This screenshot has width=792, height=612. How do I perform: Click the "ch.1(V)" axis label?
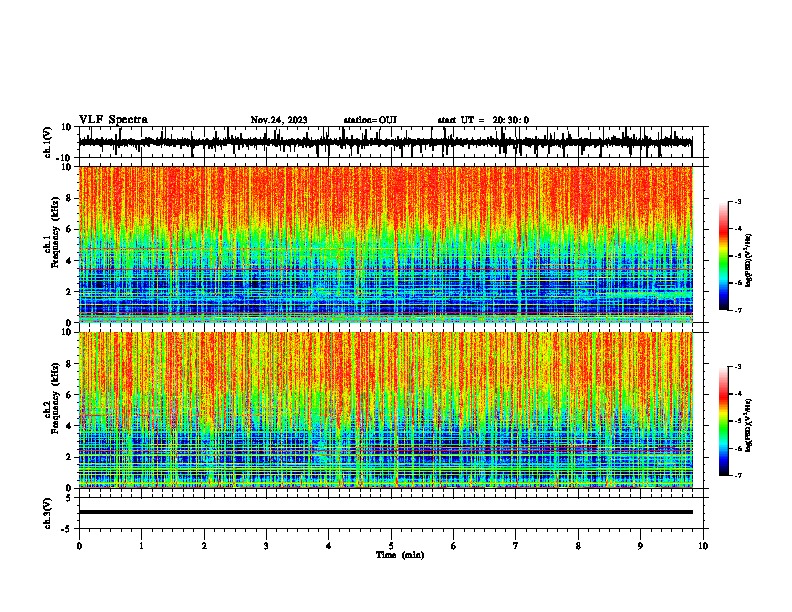click(x=47, y=142)
